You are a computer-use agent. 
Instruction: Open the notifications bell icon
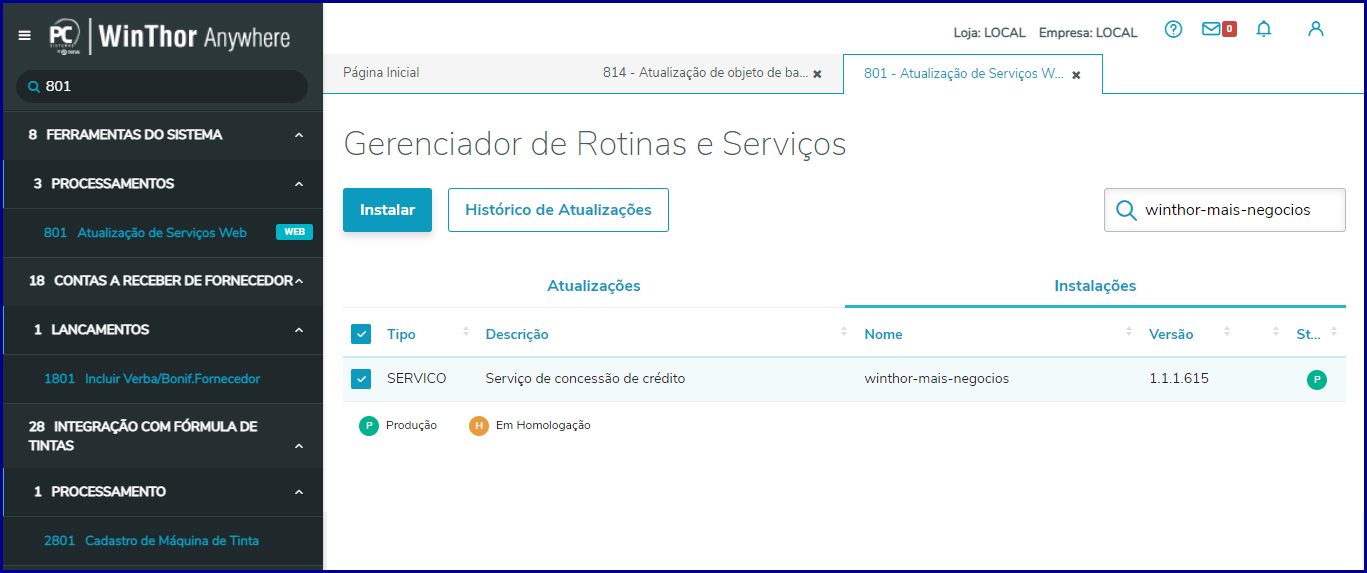pyautogui.click(x=1264, y=29)
